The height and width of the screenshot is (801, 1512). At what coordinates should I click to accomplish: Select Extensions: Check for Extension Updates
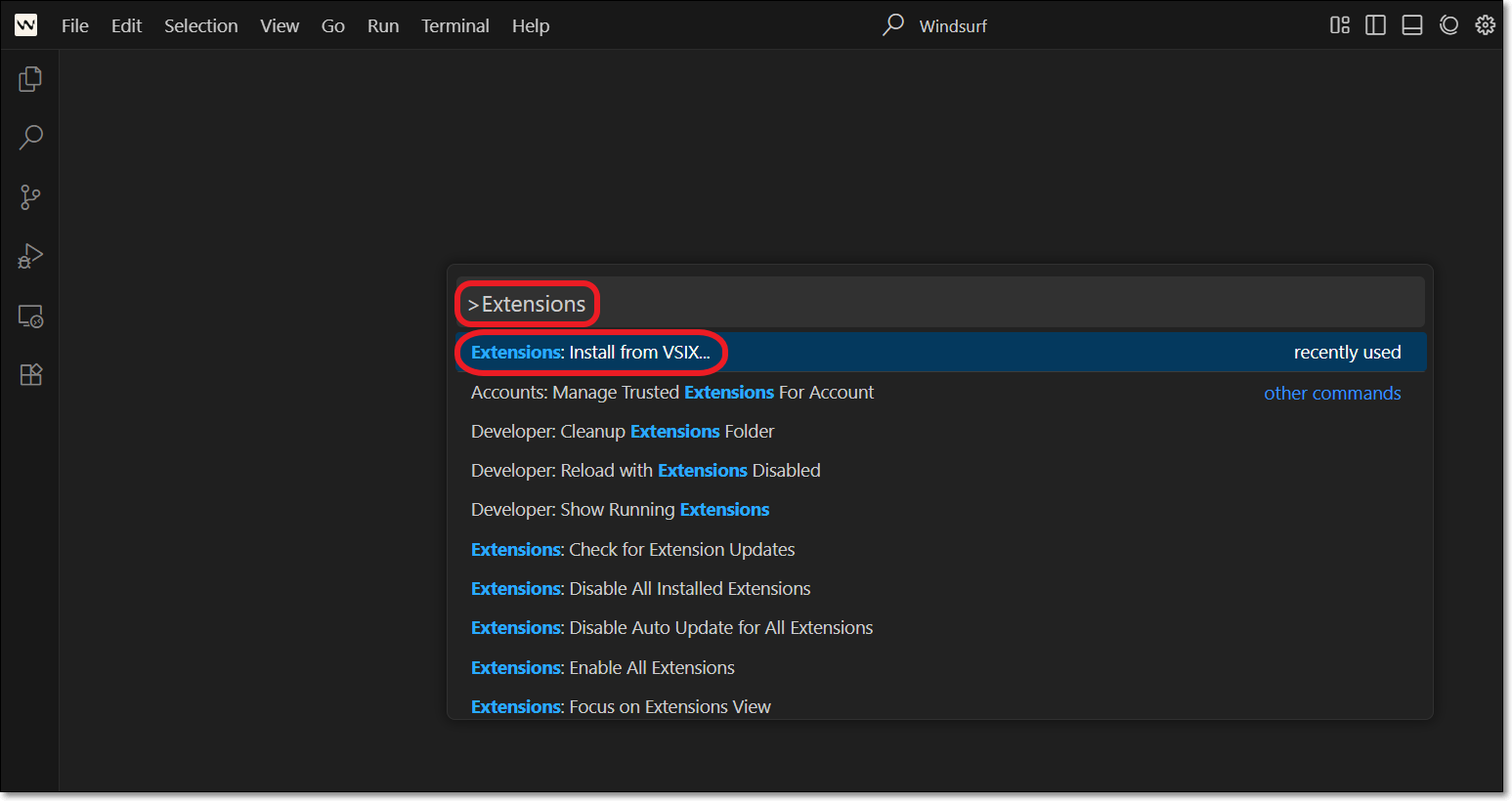940,550
